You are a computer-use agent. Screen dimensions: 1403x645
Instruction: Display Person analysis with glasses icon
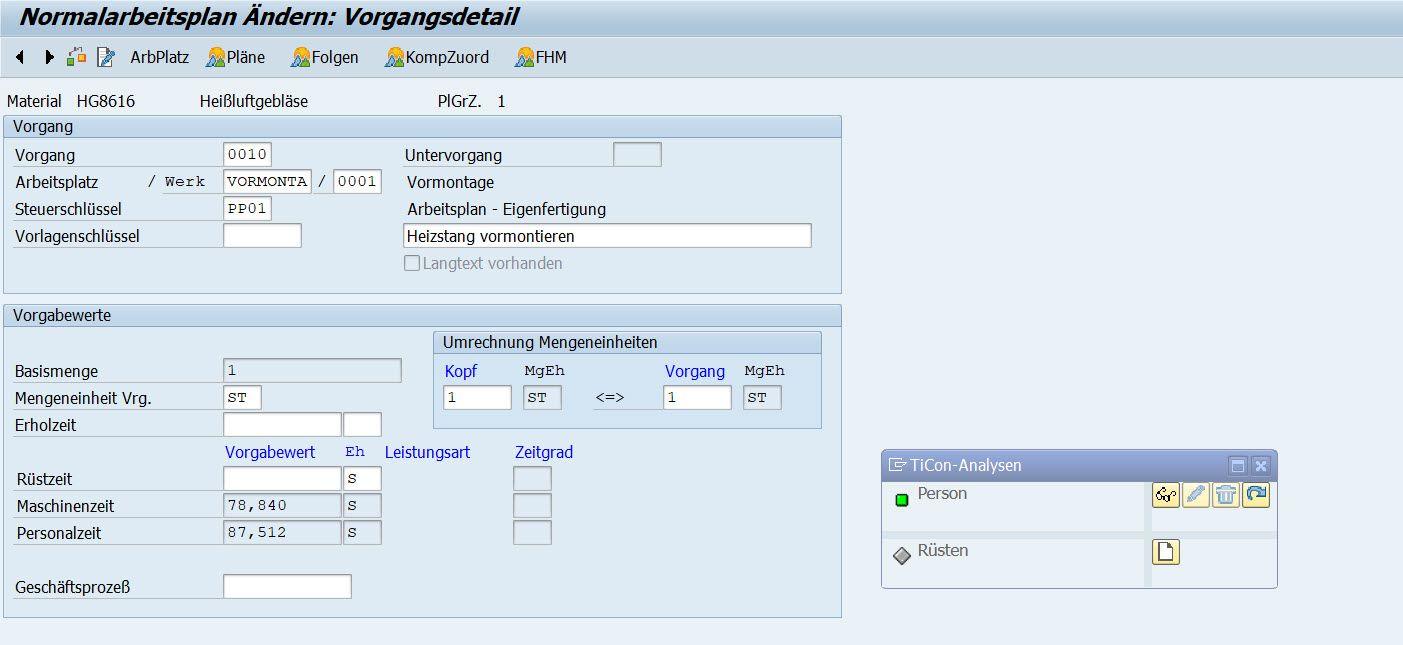1165,495
